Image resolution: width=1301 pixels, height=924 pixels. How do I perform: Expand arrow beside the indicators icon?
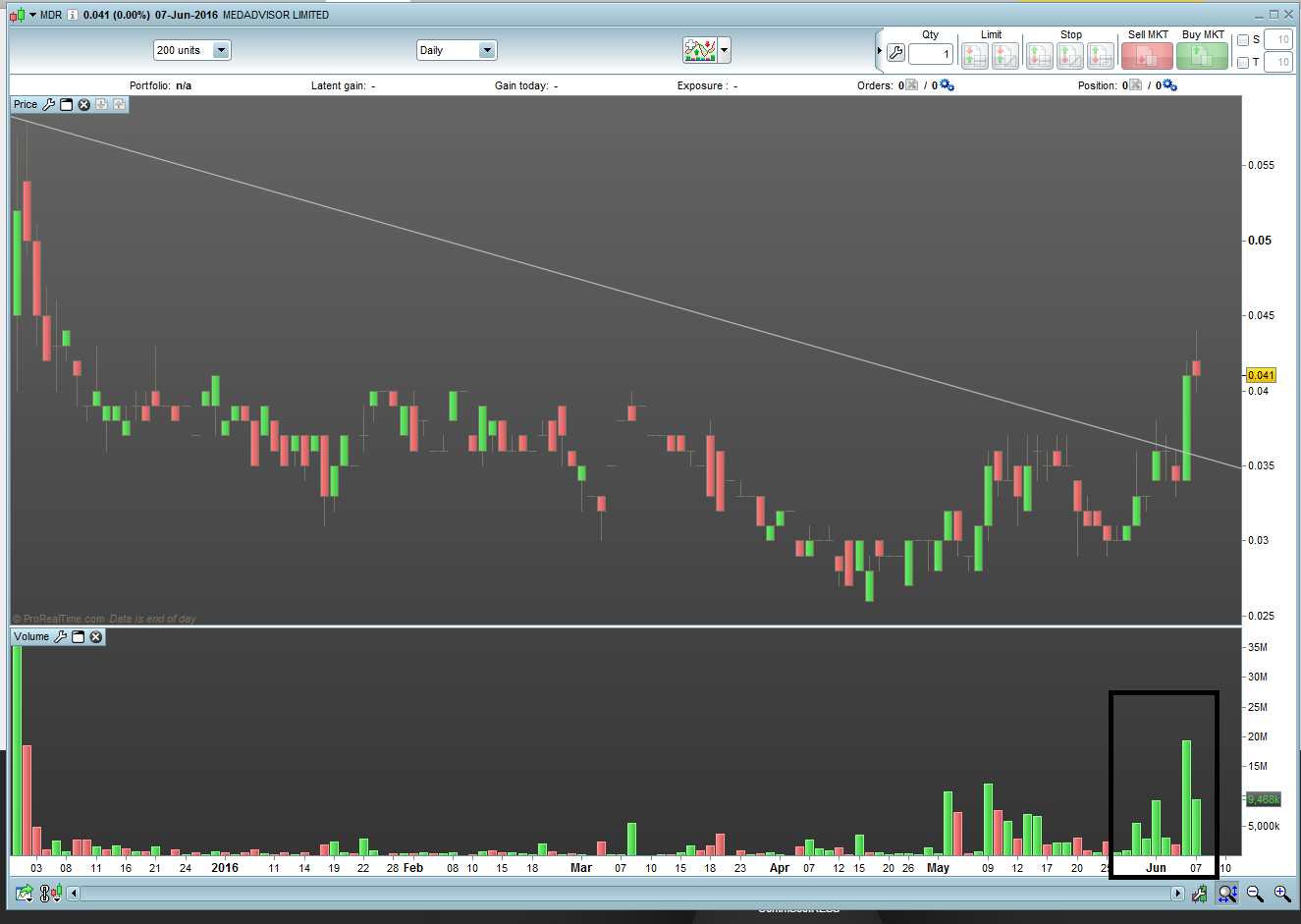(x=725, y=50)
